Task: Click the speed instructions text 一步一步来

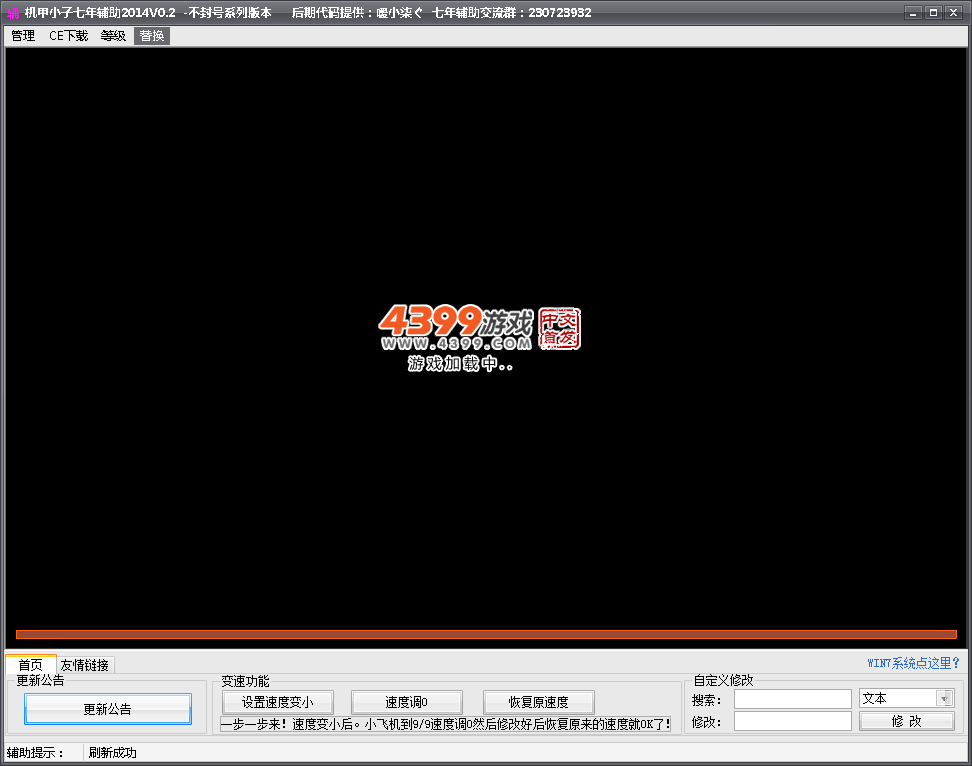Action: tap(446, 724)
